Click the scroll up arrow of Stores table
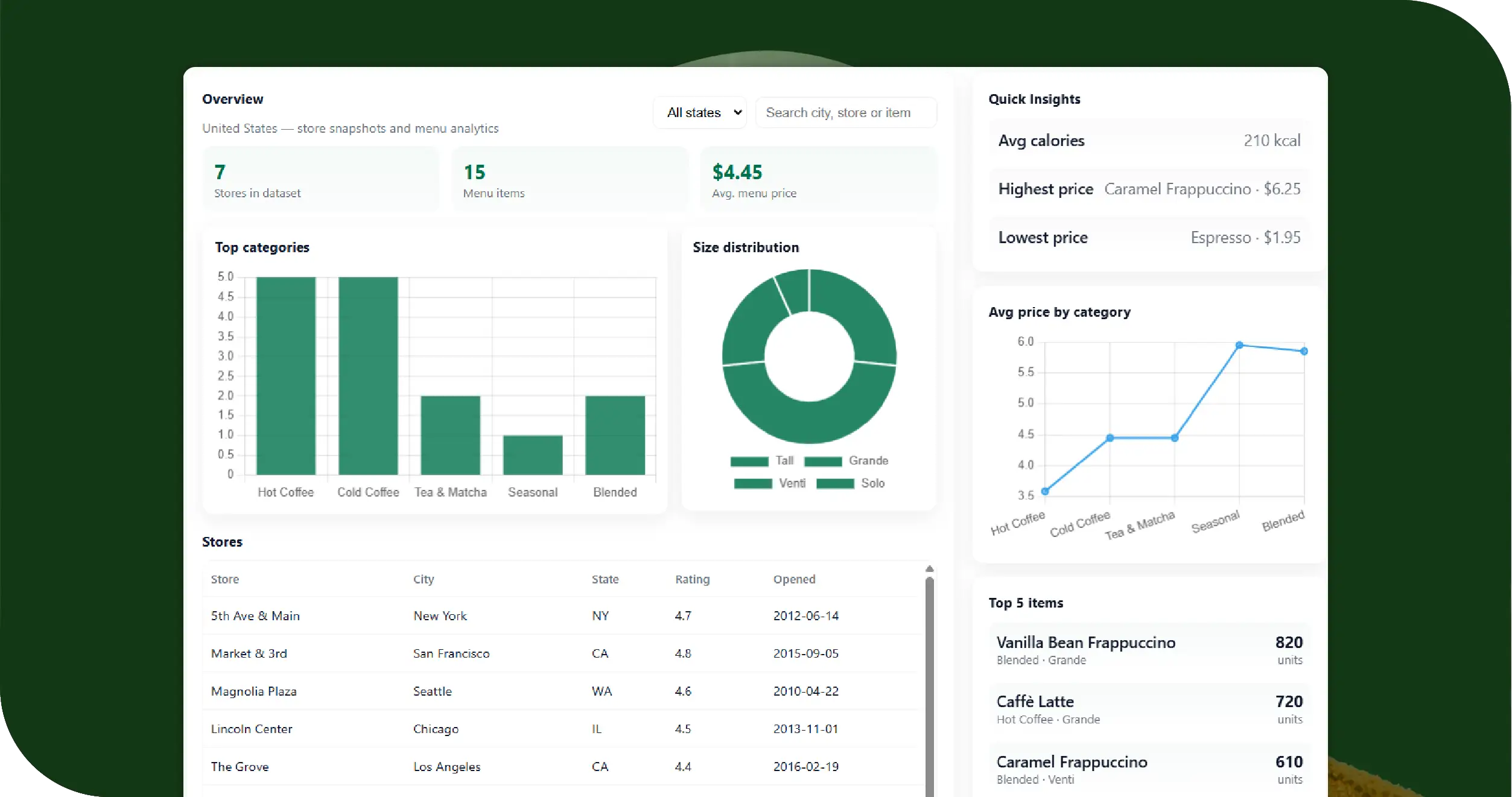This screenshot has width=1512, height=797. coord(929,569)
